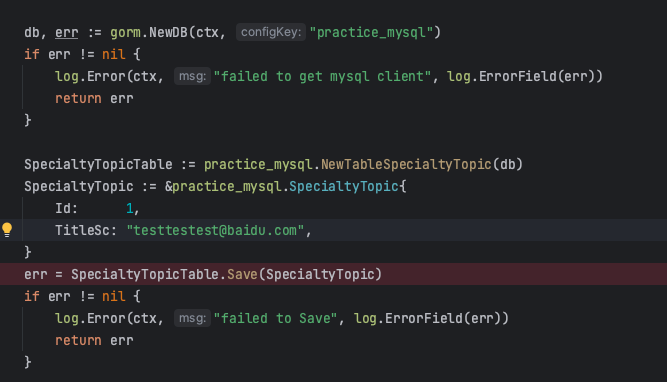Click the Id field name
This screenshot has height=382, width=667.
[63, 208]
